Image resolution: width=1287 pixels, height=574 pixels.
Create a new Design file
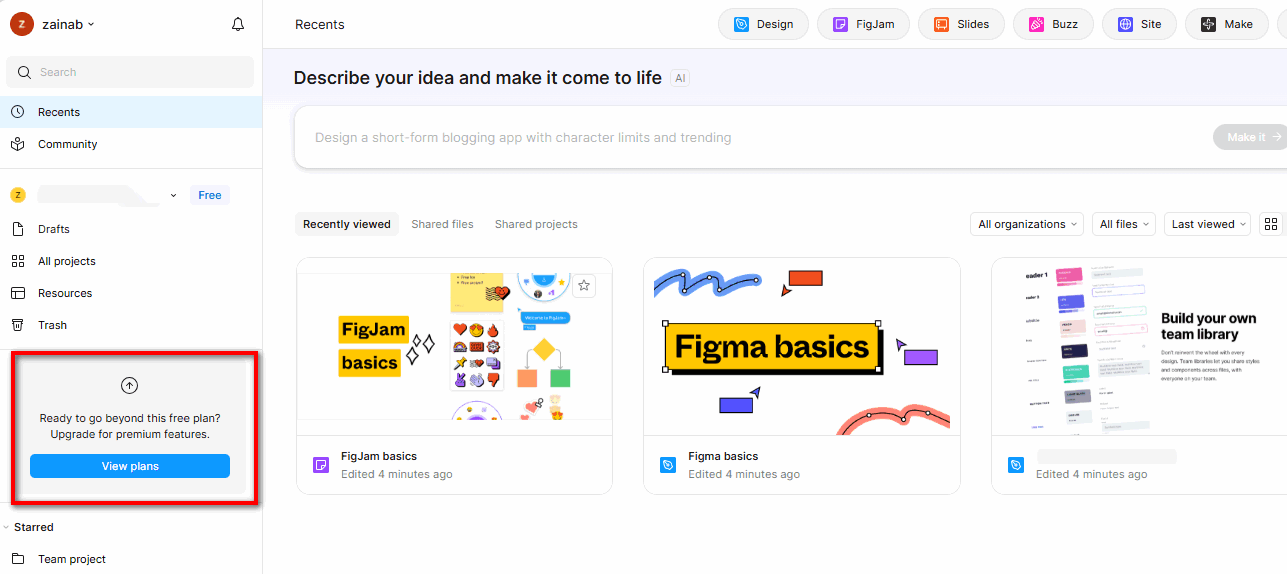pyautogui.click(x=763, y=24)
